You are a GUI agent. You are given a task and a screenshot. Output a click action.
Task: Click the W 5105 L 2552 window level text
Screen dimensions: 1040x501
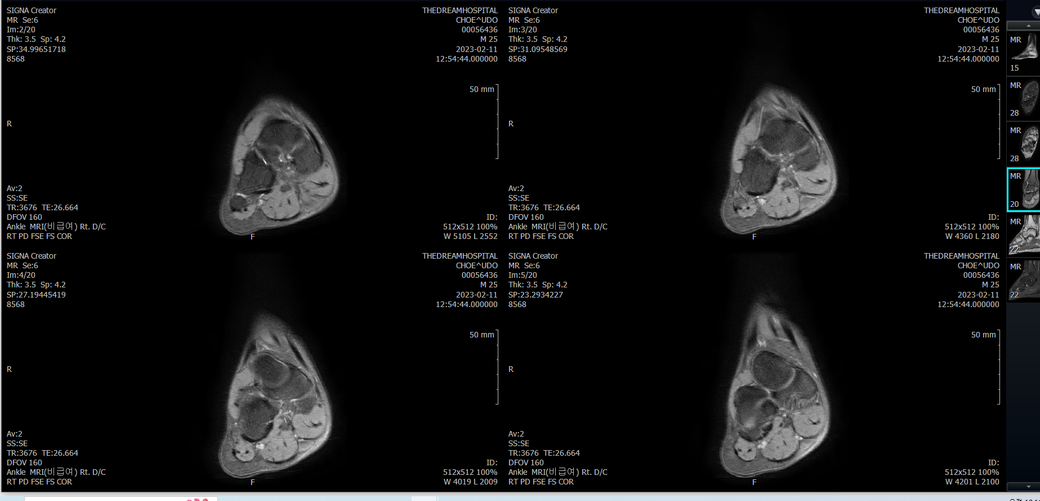[470, 237]
